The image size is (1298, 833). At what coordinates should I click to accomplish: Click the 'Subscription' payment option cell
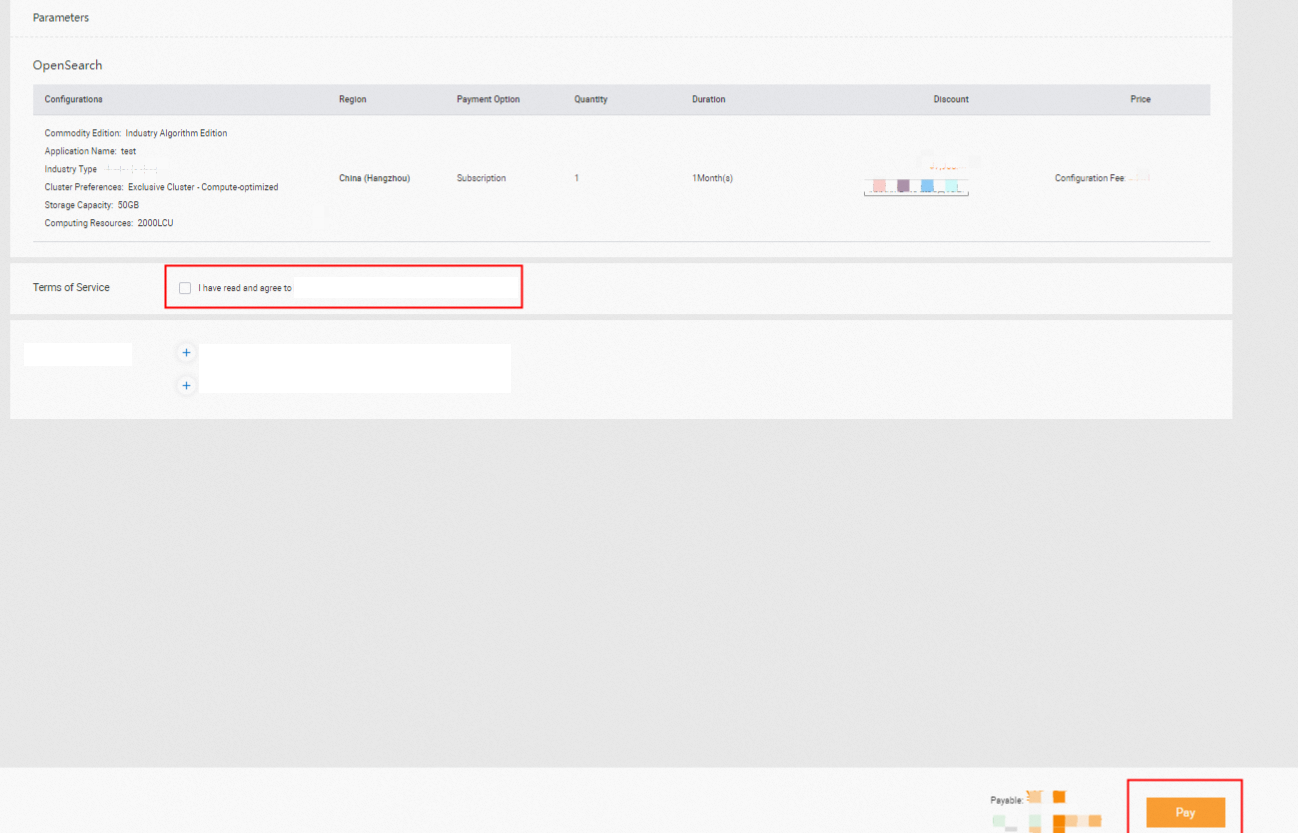pos(481,178)
